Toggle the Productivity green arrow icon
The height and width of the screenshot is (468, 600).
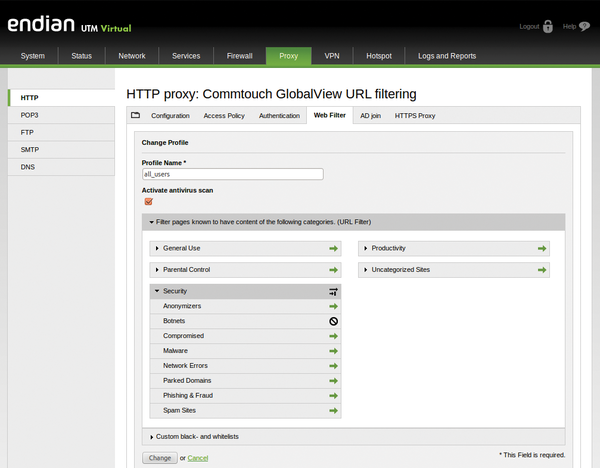pyautogui.click(x=542, y=248)
